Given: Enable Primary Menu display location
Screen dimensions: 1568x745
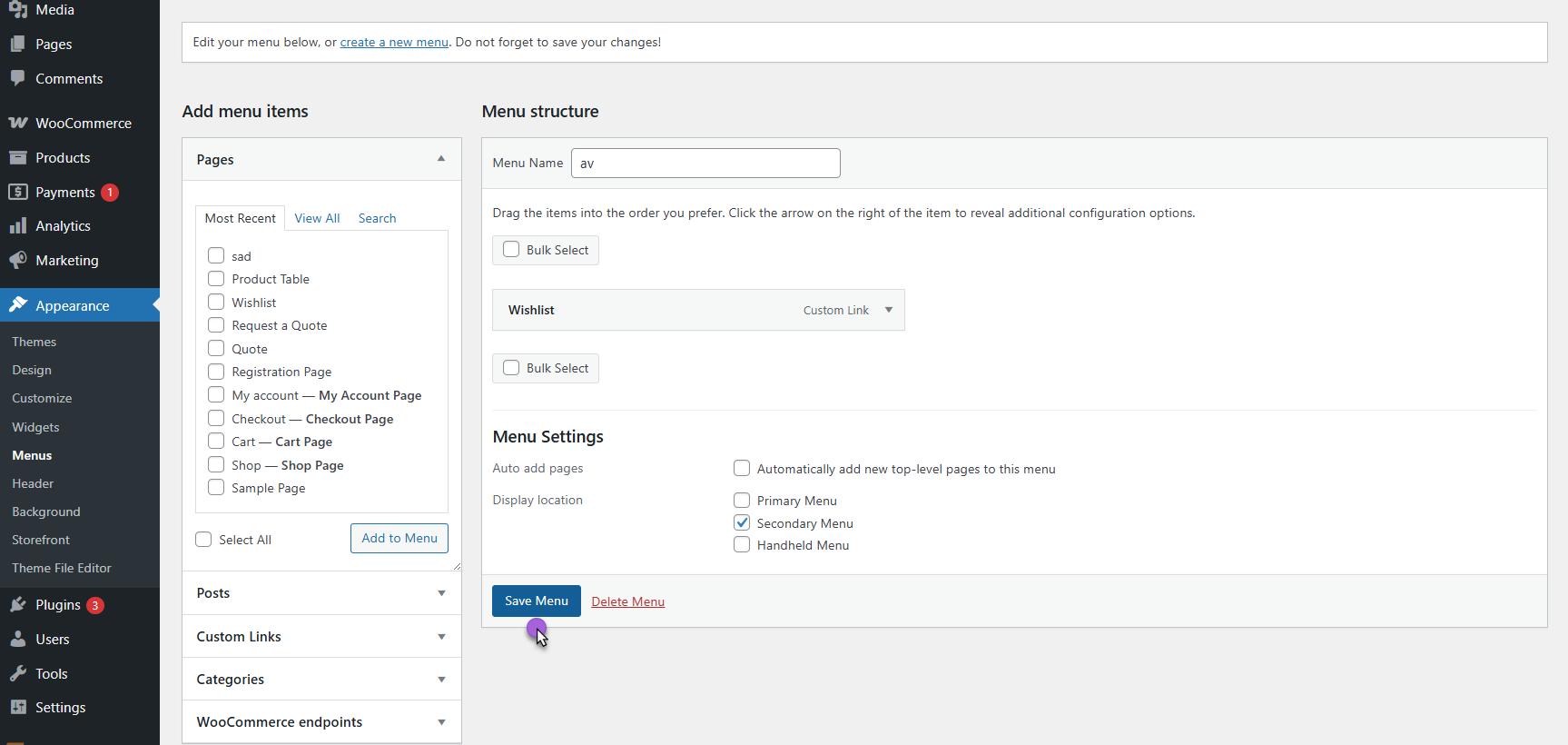Looking at the screenshot, I should coord(742,501).
